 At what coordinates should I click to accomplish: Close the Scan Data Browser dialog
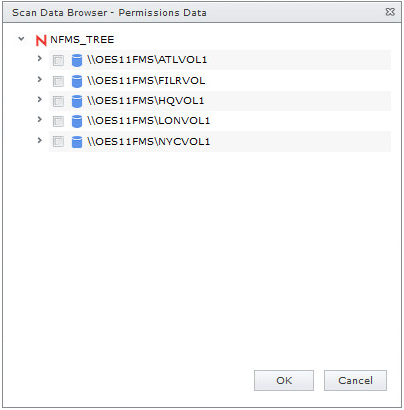point(390,12)
